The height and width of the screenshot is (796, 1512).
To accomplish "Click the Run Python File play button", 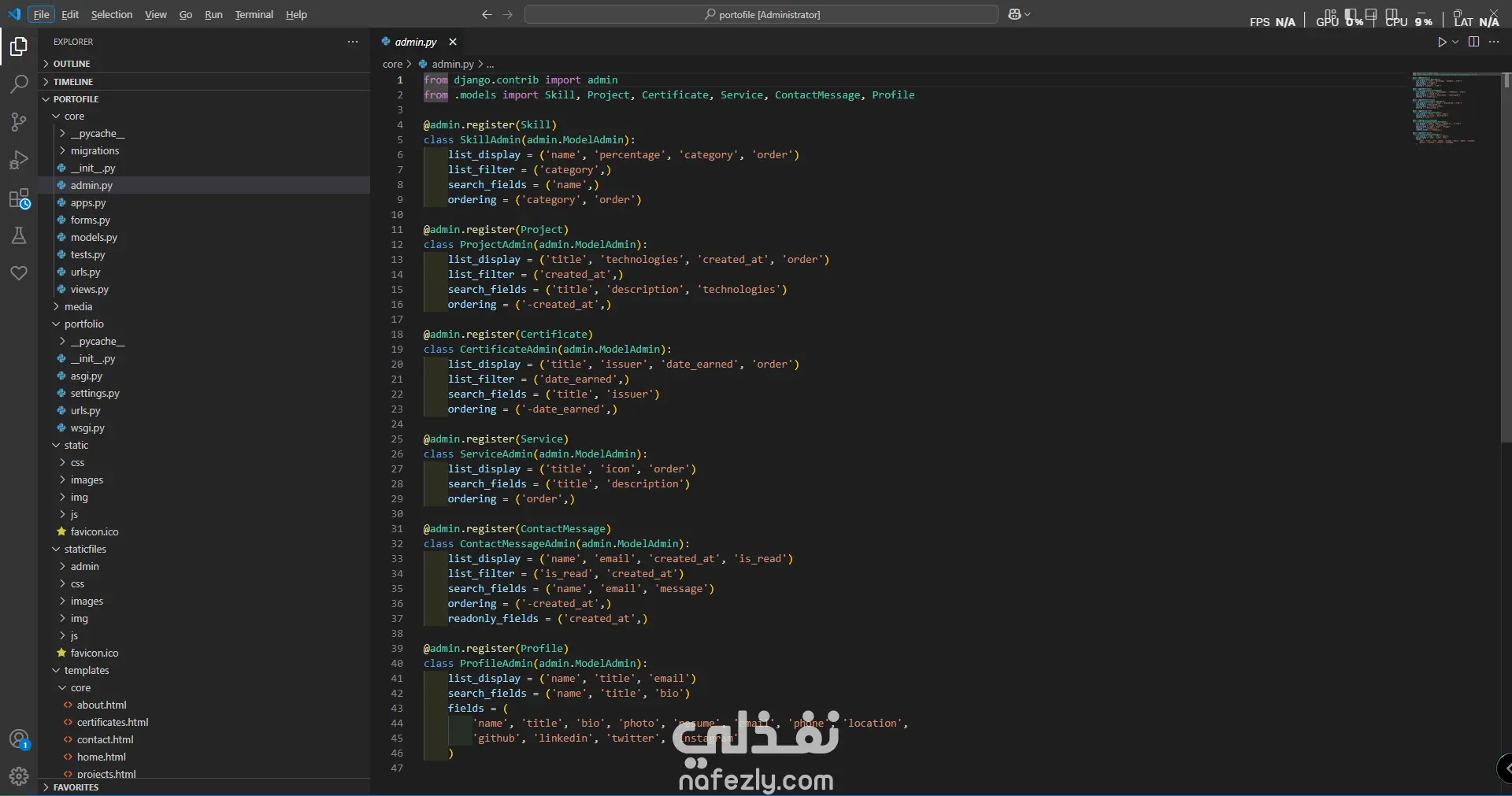I will point(1442,42).
